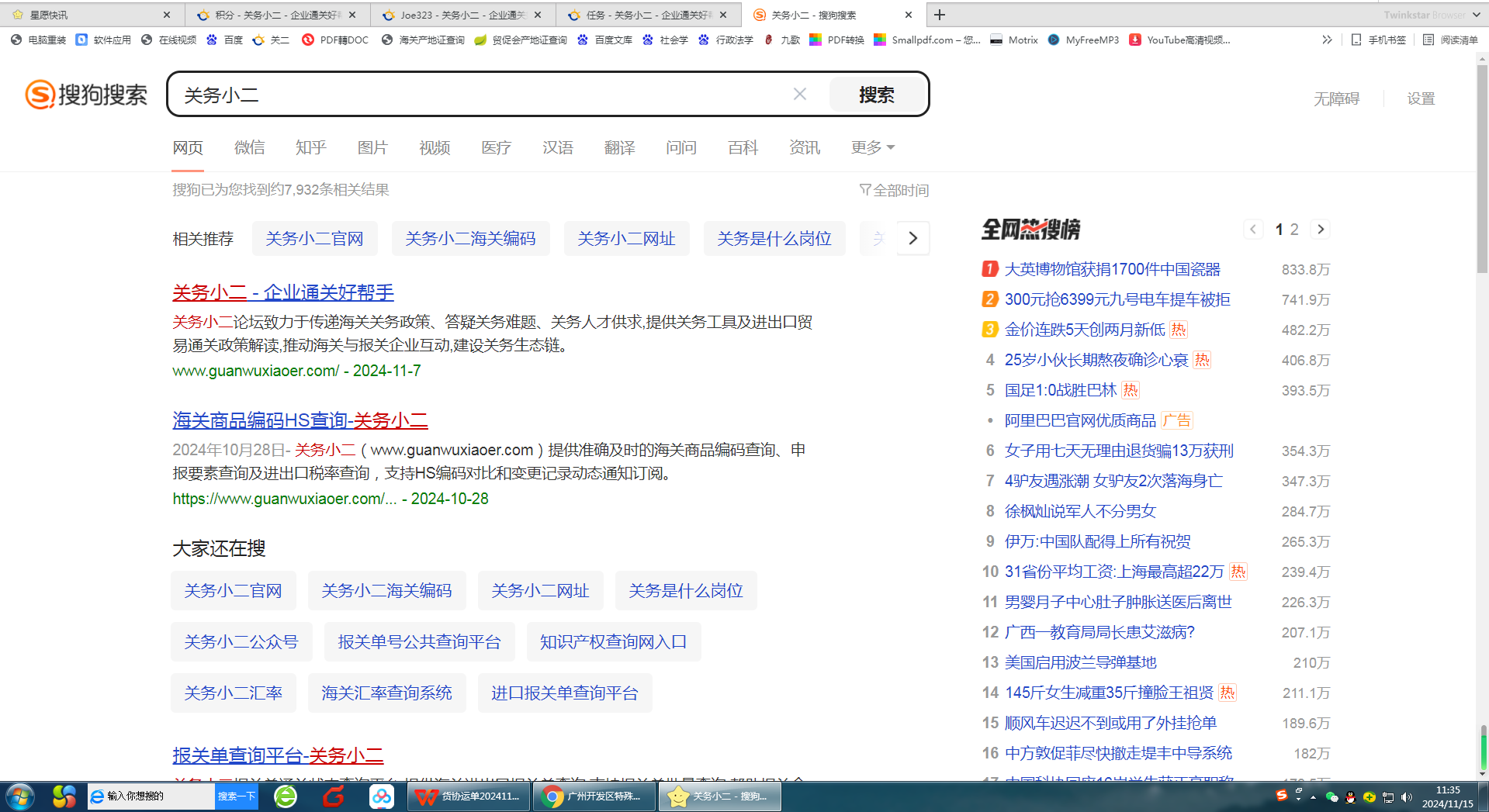Go to next page of hot search list
This screenshot has height=812, width=1489.
tap(1321, 229)
